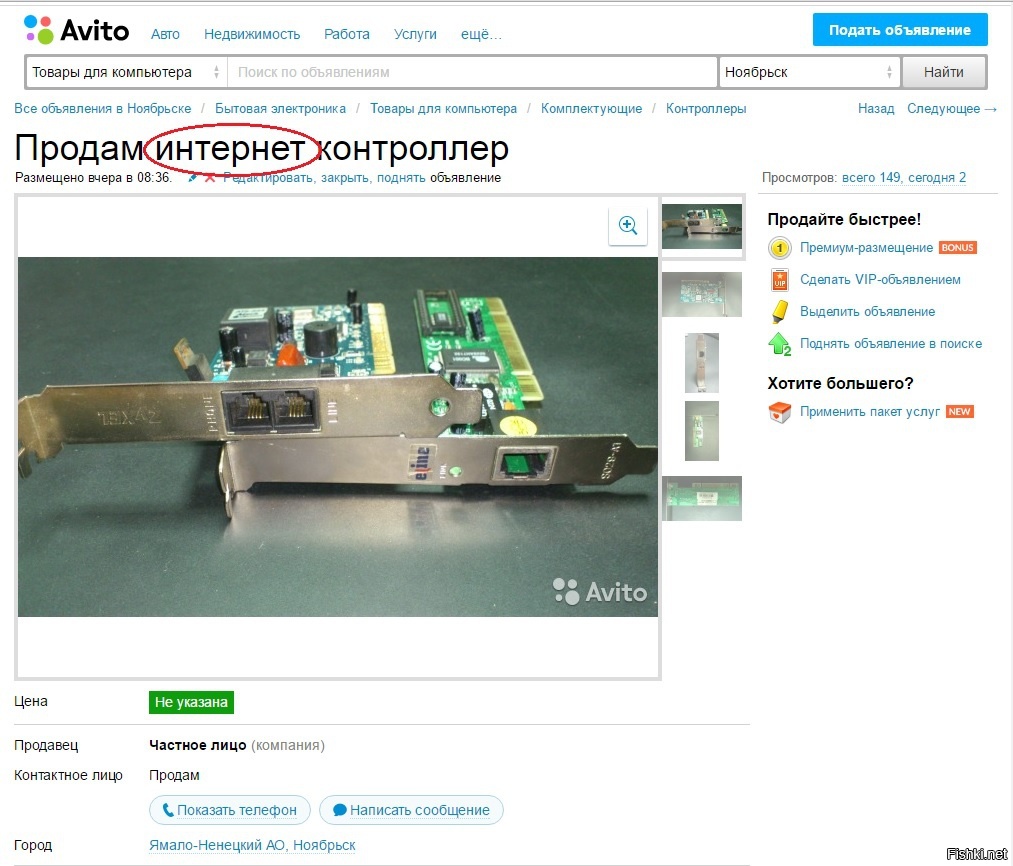The width and height of the screenshot is (1013, 866).
Task: Select the last thumbnail in the photo strip
Action: pos(700,497)
